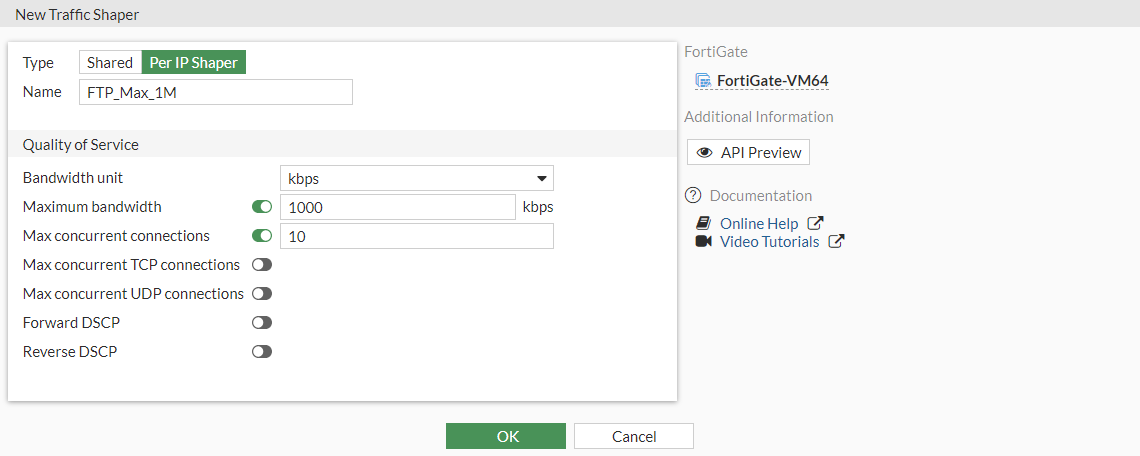Viewport: 1140px width, 456px height.
Task: Click external link icon beside Video Tutorials
Action: coord(836,242)
